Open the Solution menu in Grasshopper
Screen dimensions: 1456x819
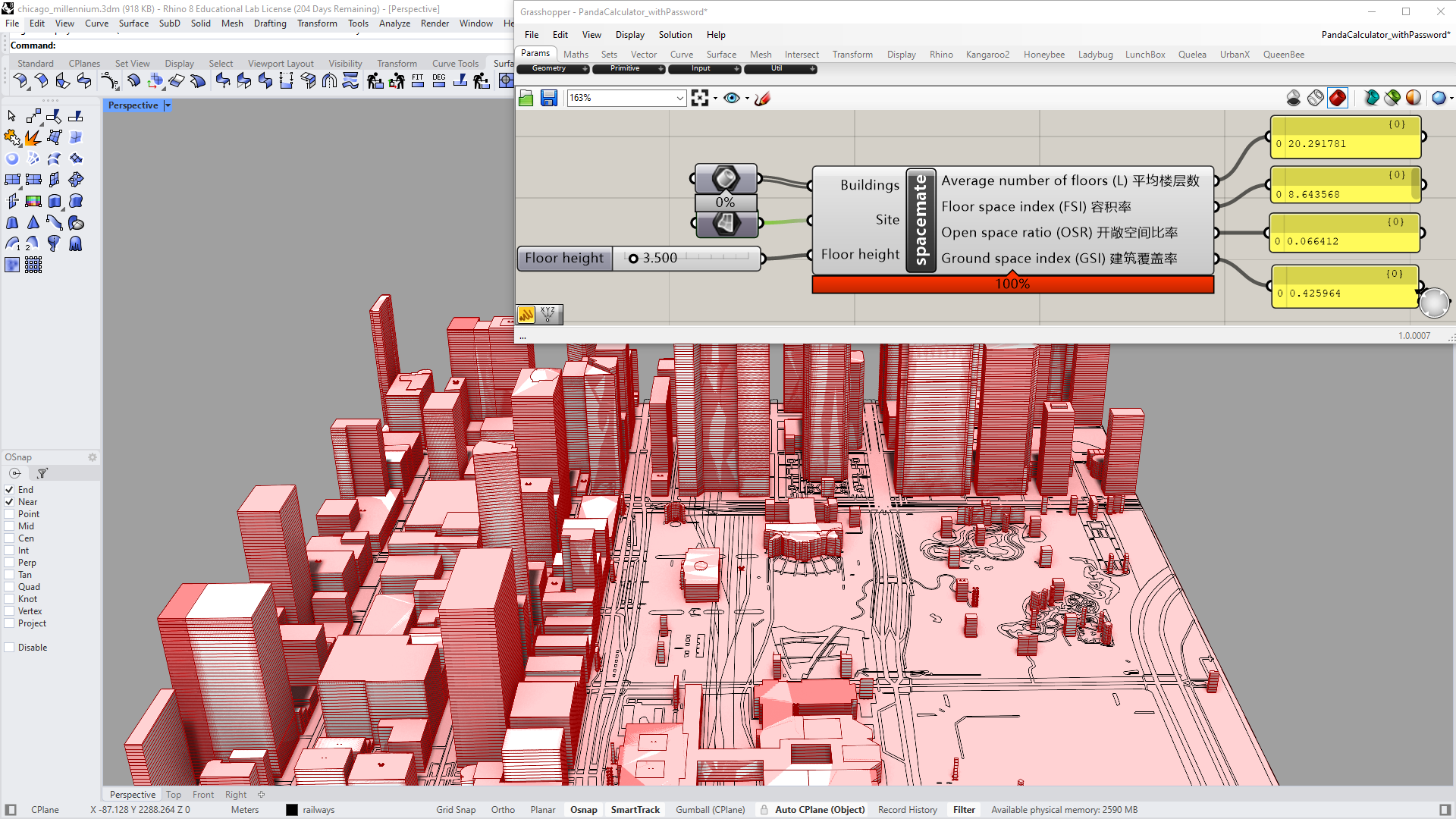(675, 35)
